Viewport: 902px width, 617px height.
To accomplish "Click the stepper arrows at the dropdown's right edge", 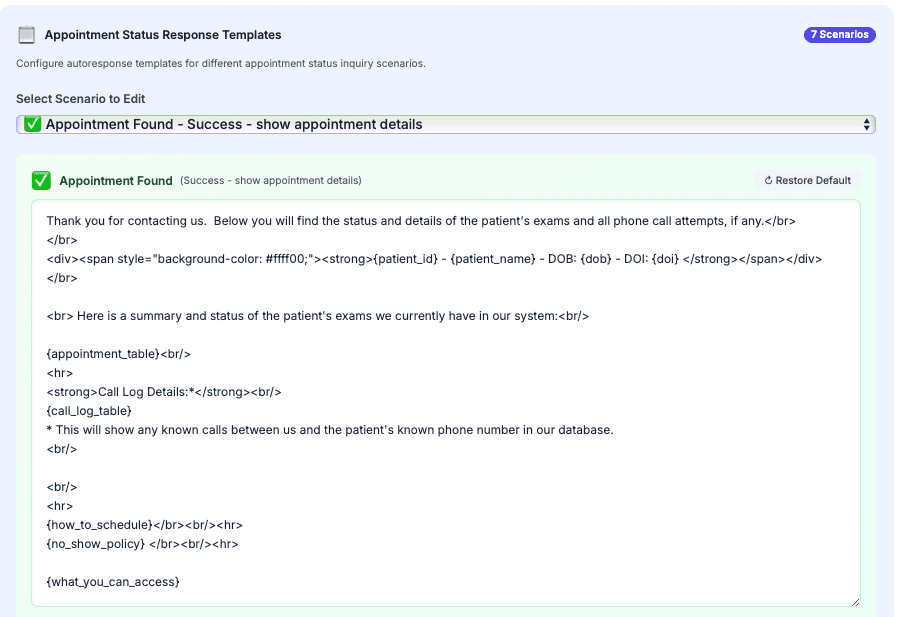I will click(865, 124).
